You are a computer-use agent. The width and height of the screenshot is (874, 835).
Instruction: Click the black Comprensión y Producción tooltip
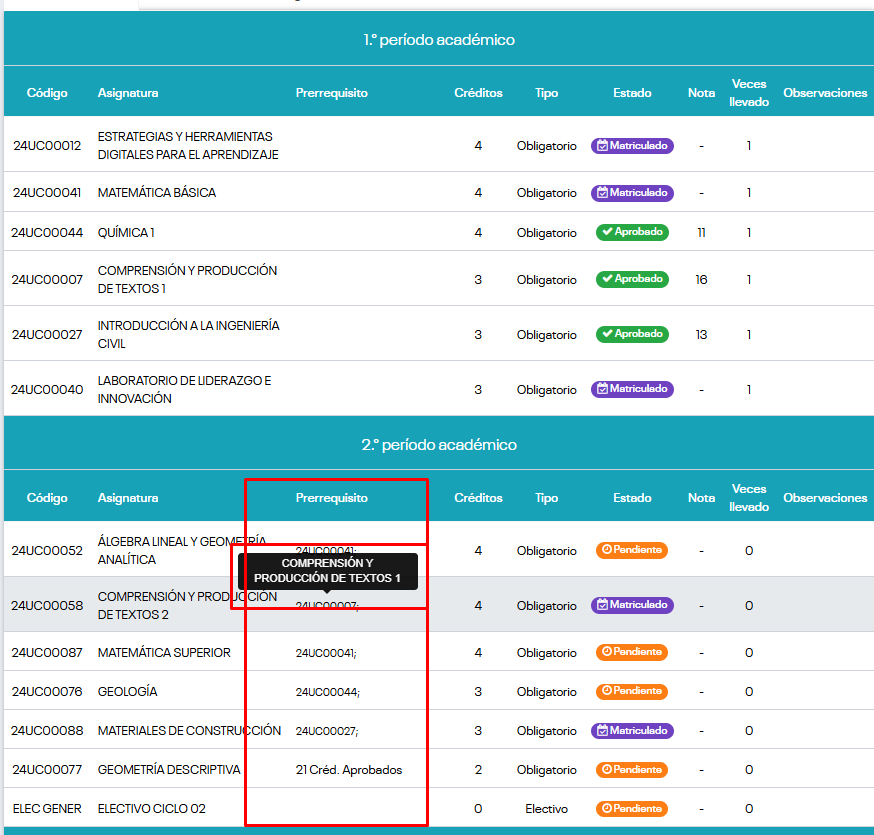tap(327, 571)
